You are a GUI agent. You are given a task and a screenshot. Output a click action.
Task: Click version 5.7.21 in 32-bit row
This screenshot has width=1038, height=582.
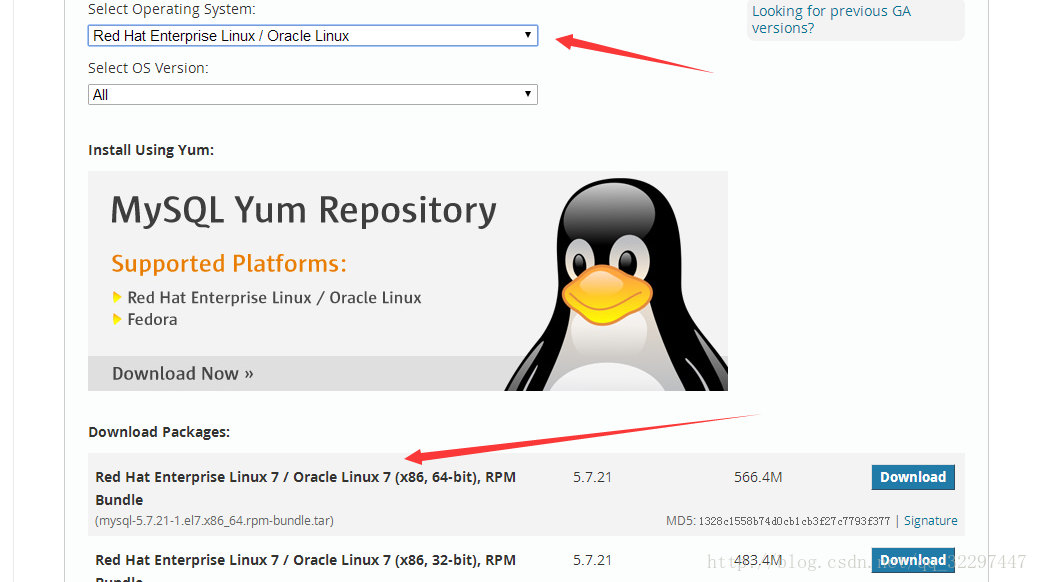[592, 560]
